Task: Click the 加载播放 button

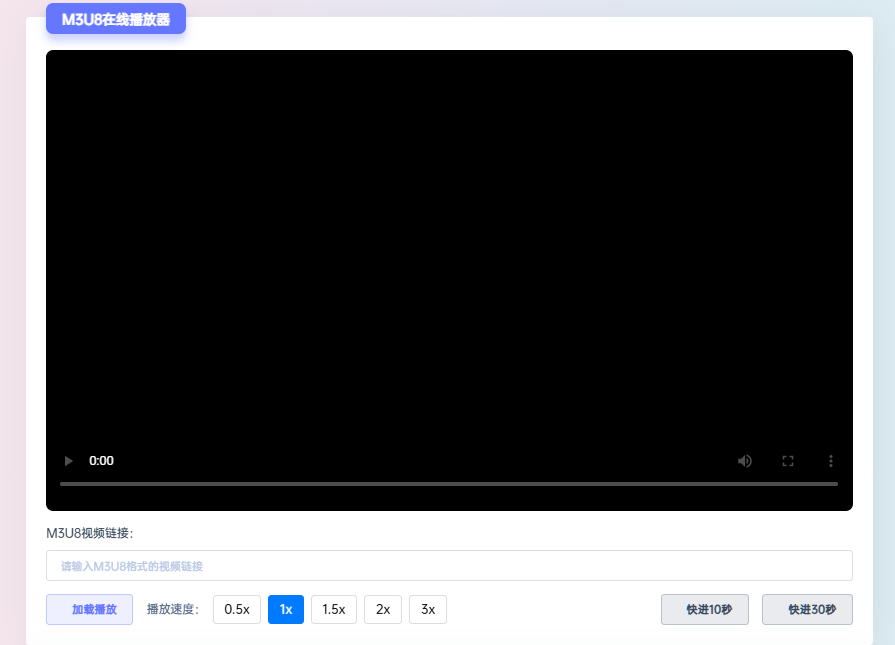Action: 89,609
